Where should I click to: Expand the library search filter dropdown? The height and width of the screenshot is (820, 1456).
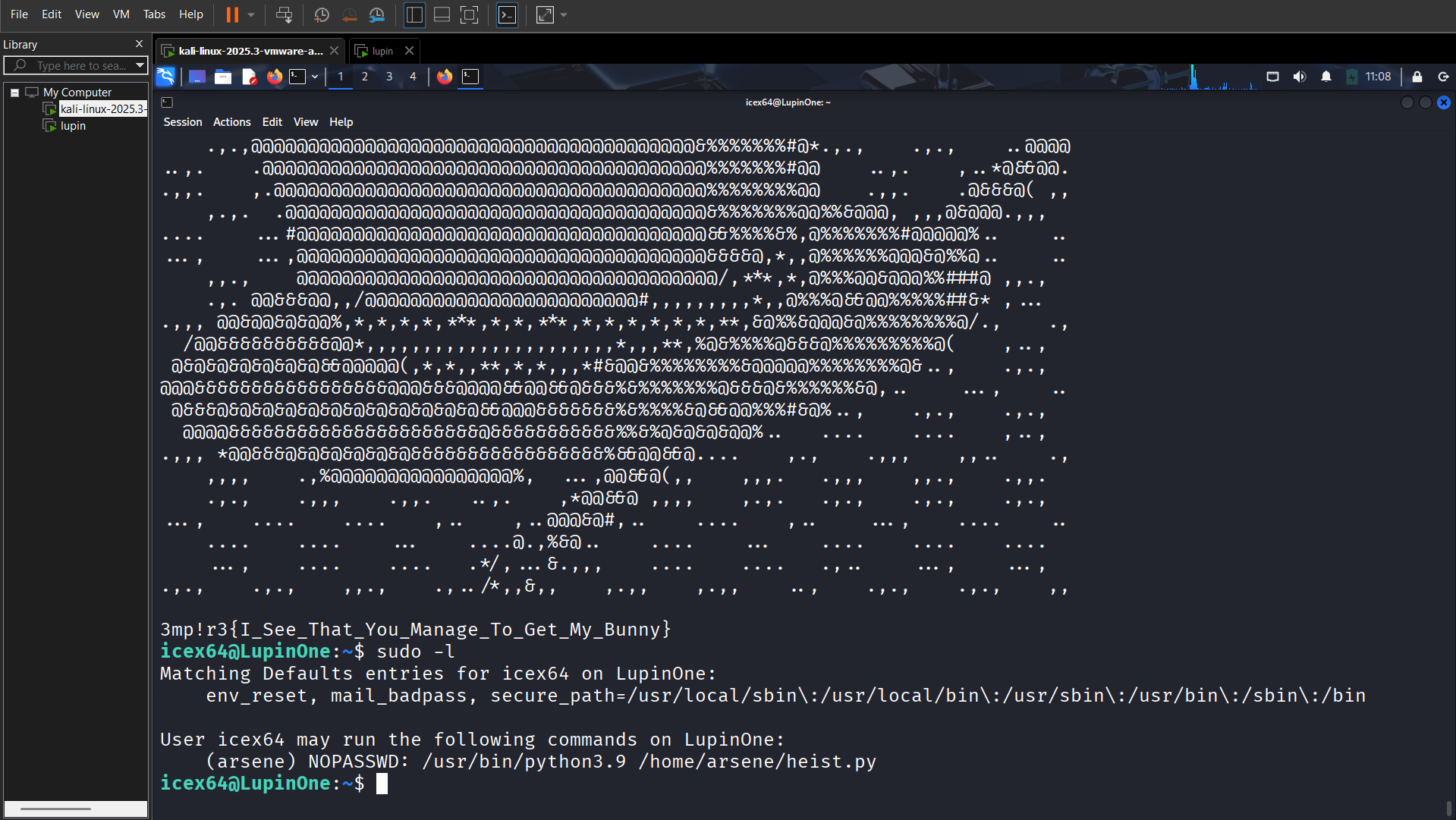point(140,66)
